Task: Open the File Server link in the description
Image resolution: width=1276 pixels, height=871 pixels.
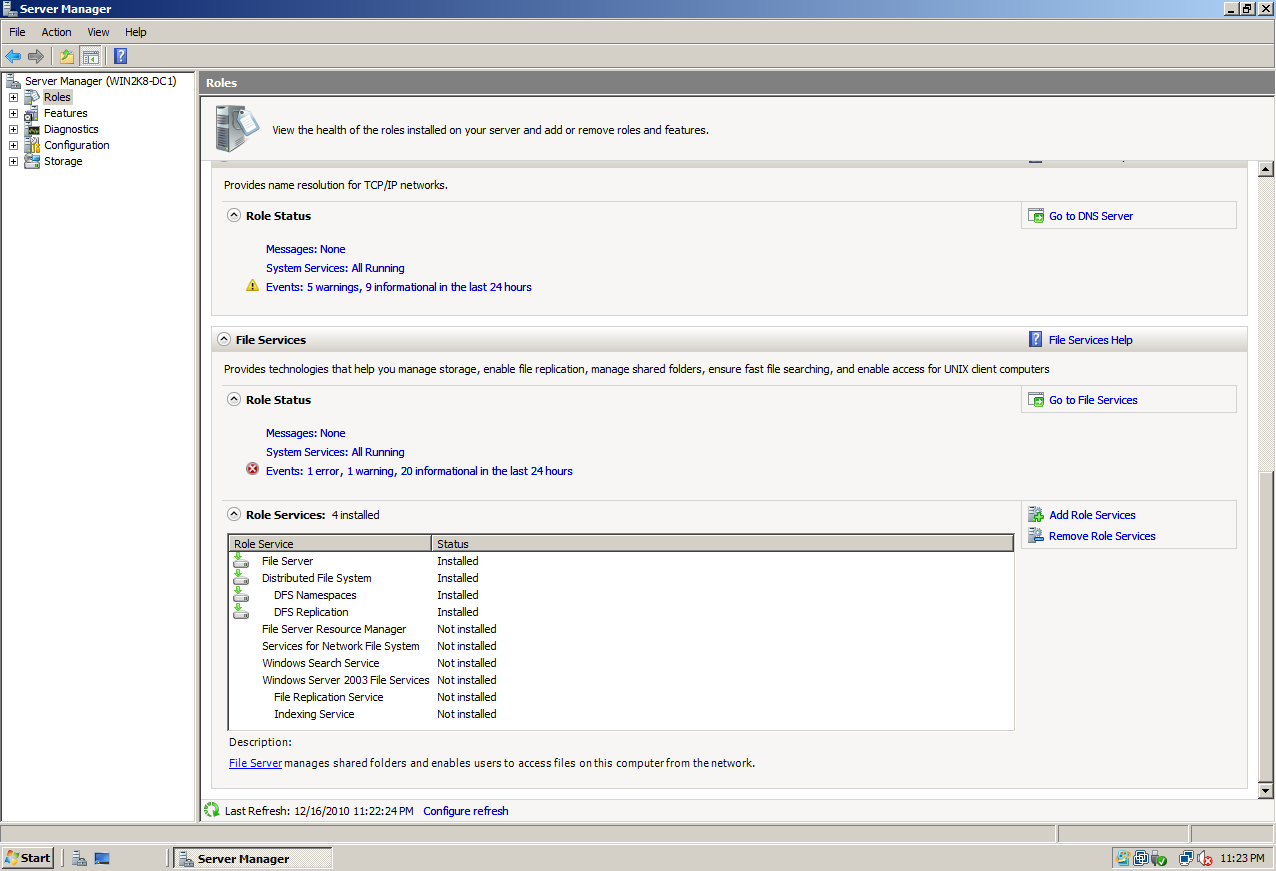Action: (x=254, y=763)
